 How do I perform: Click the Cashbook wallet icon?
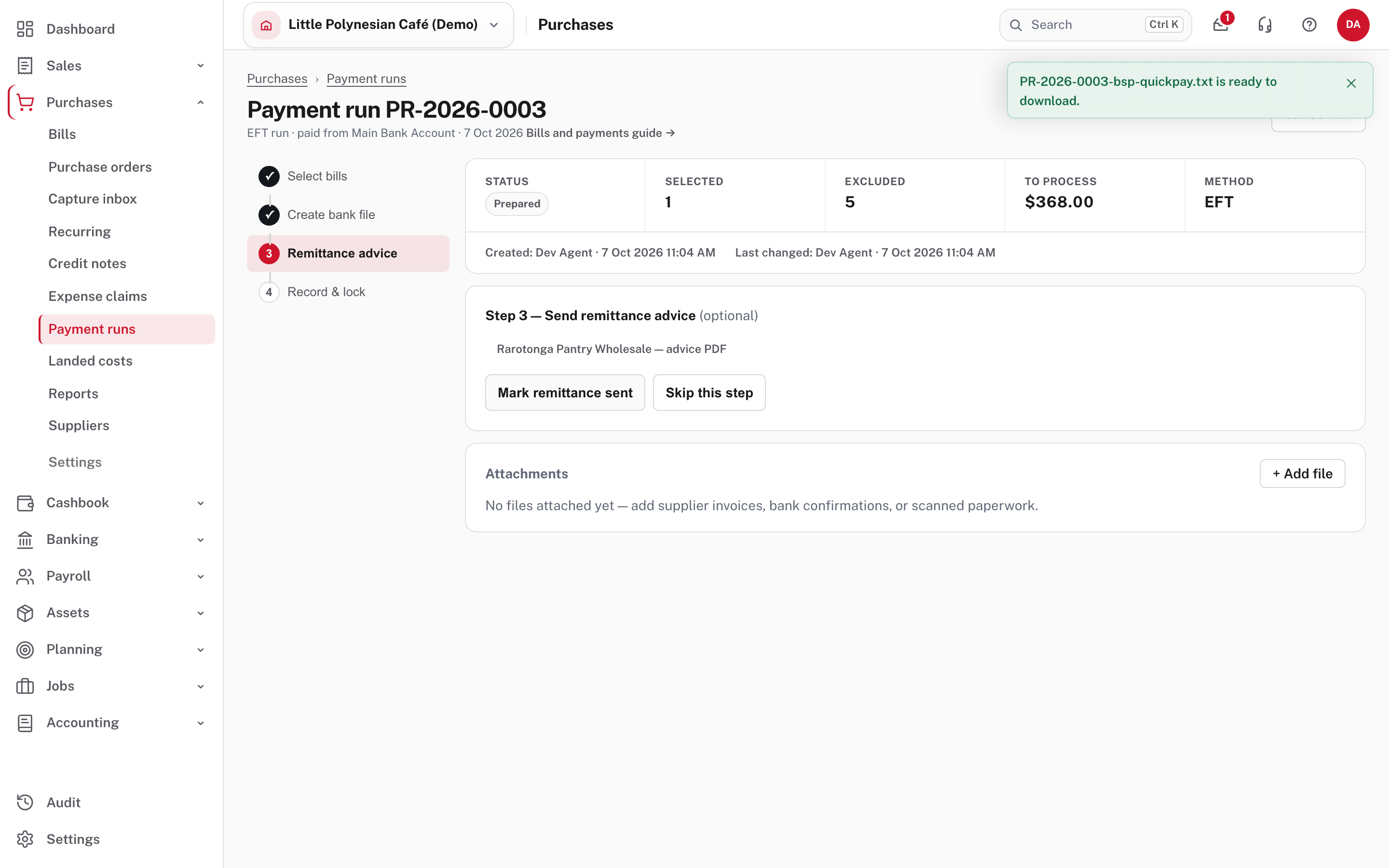click(25, 503)
